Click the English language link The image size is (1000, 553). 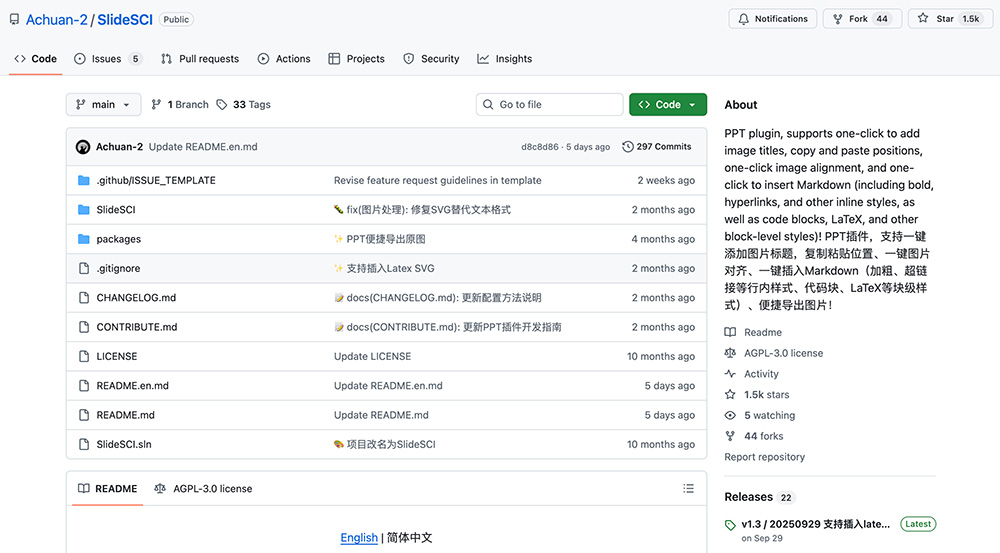click(359, 538)
